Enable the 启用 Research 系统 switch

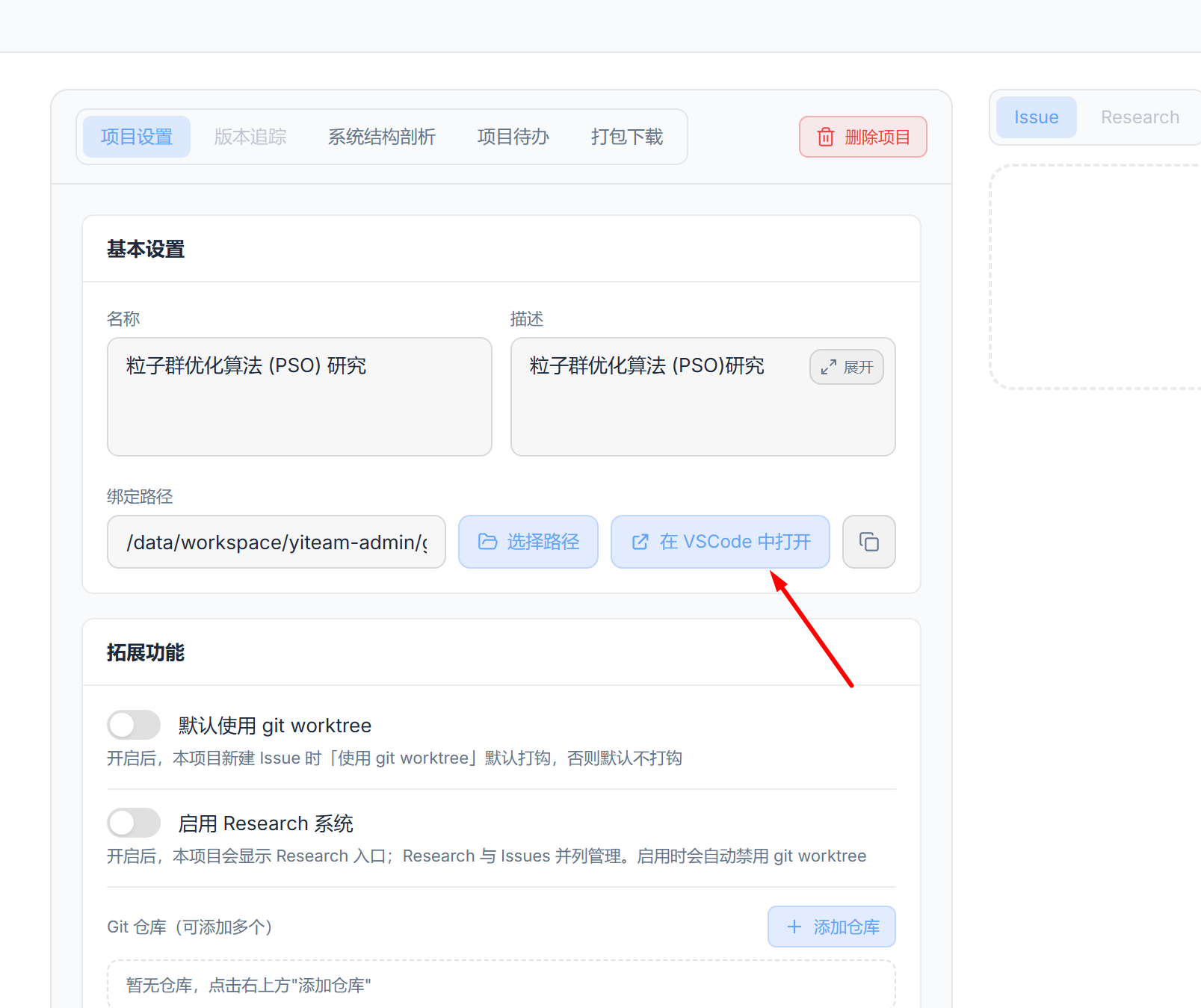[134, 823]
